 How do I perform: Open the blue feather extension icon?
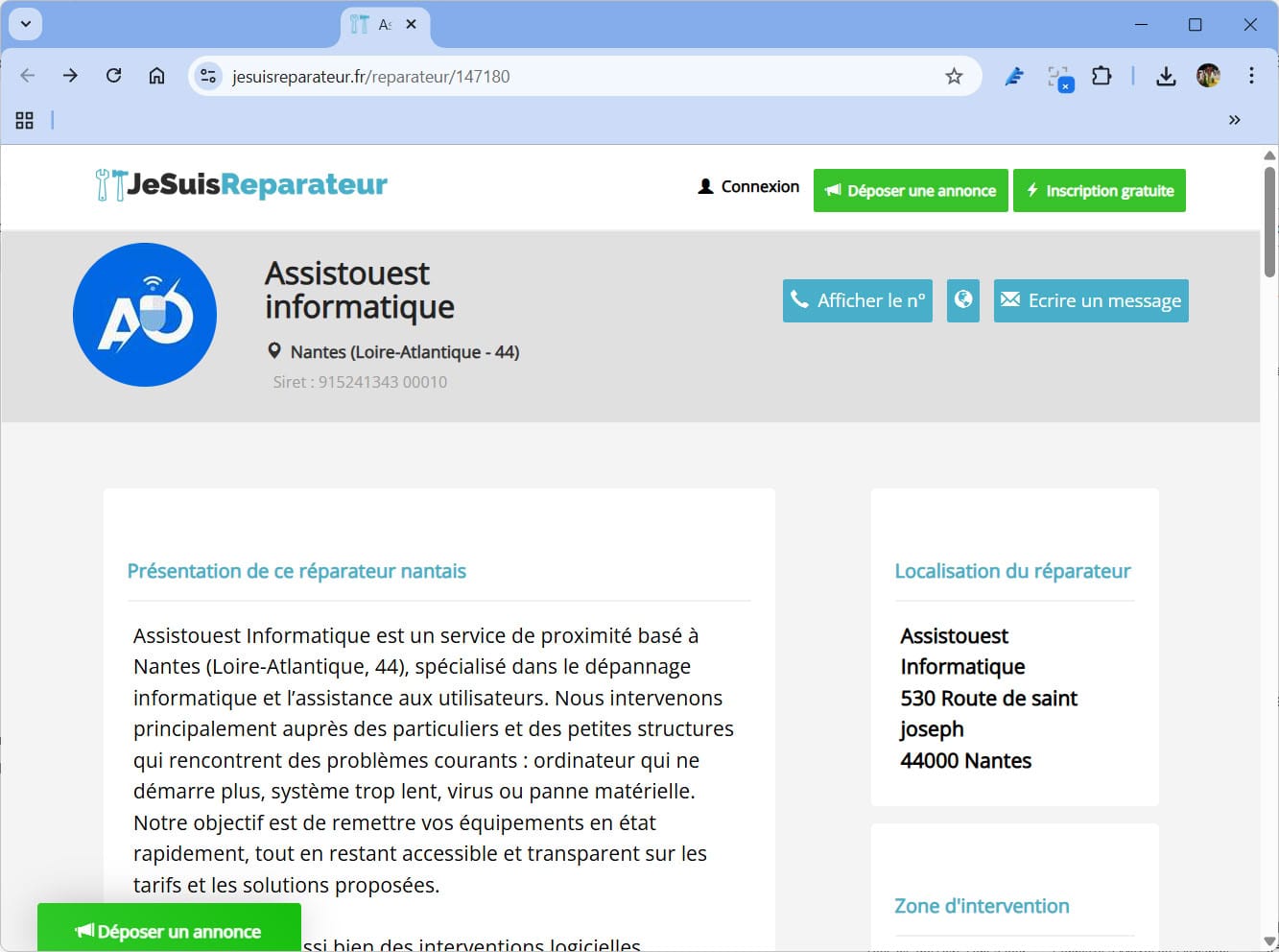1014,76
